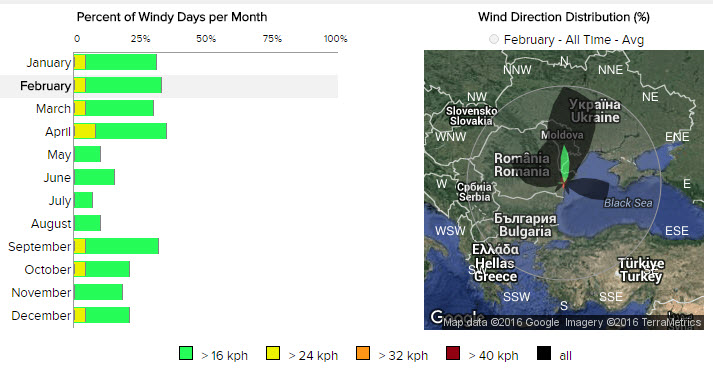The height and width of the screenshot is (370, 713).
Task: Click the red center marker on the map
Action: pyautogui.click(x=563, y=185)
